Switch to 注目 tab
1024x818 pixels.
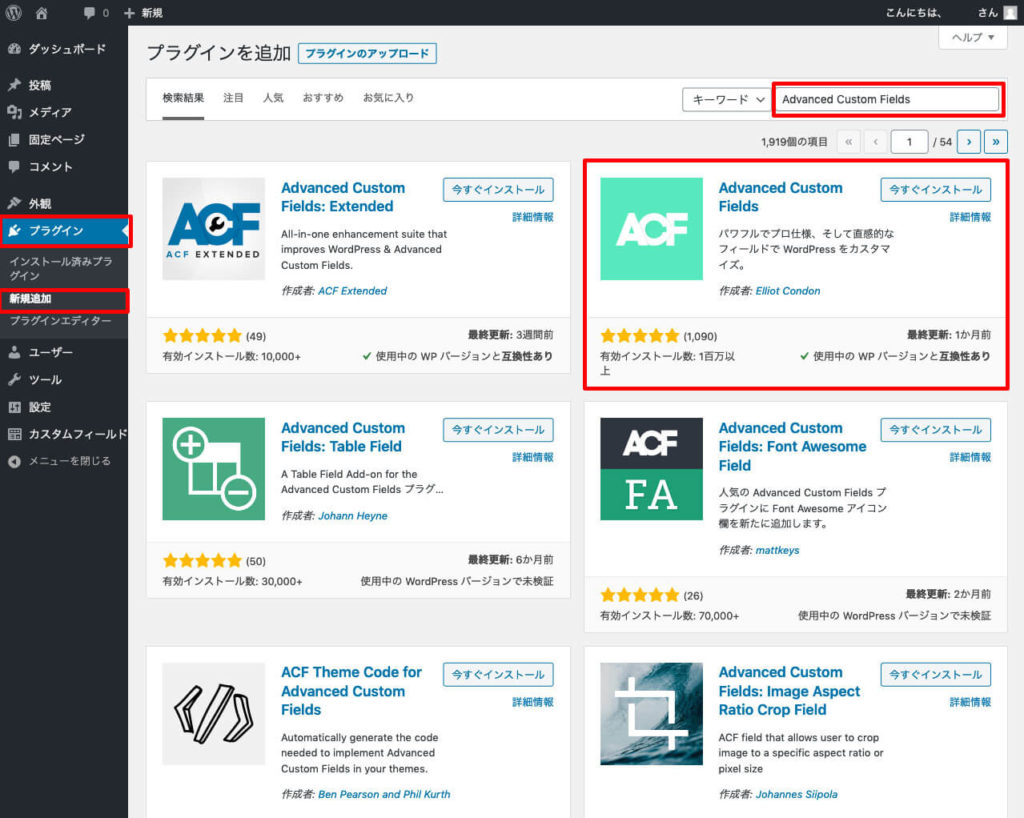point(233,98)
